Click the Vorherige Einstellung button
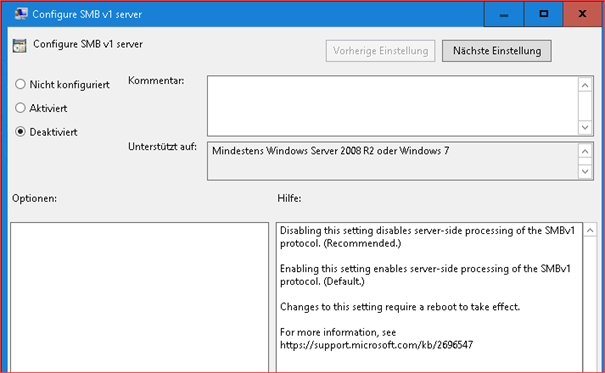Image resolution: width=605 pixels, height=373 pixels. 380,51
